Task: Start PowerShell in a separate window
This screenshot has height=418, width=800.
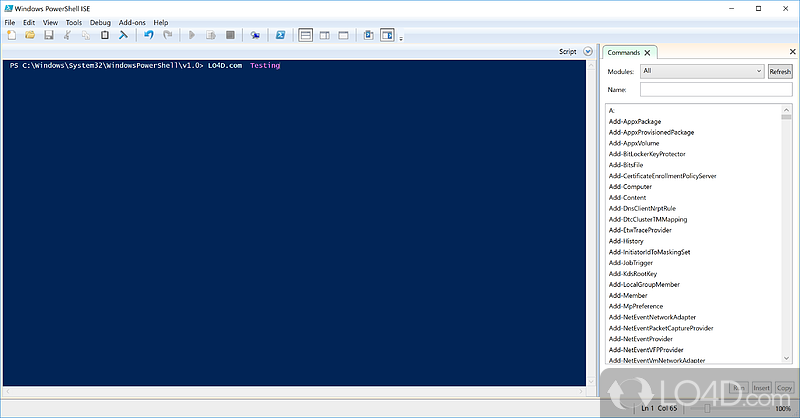Action: point(281,35)
